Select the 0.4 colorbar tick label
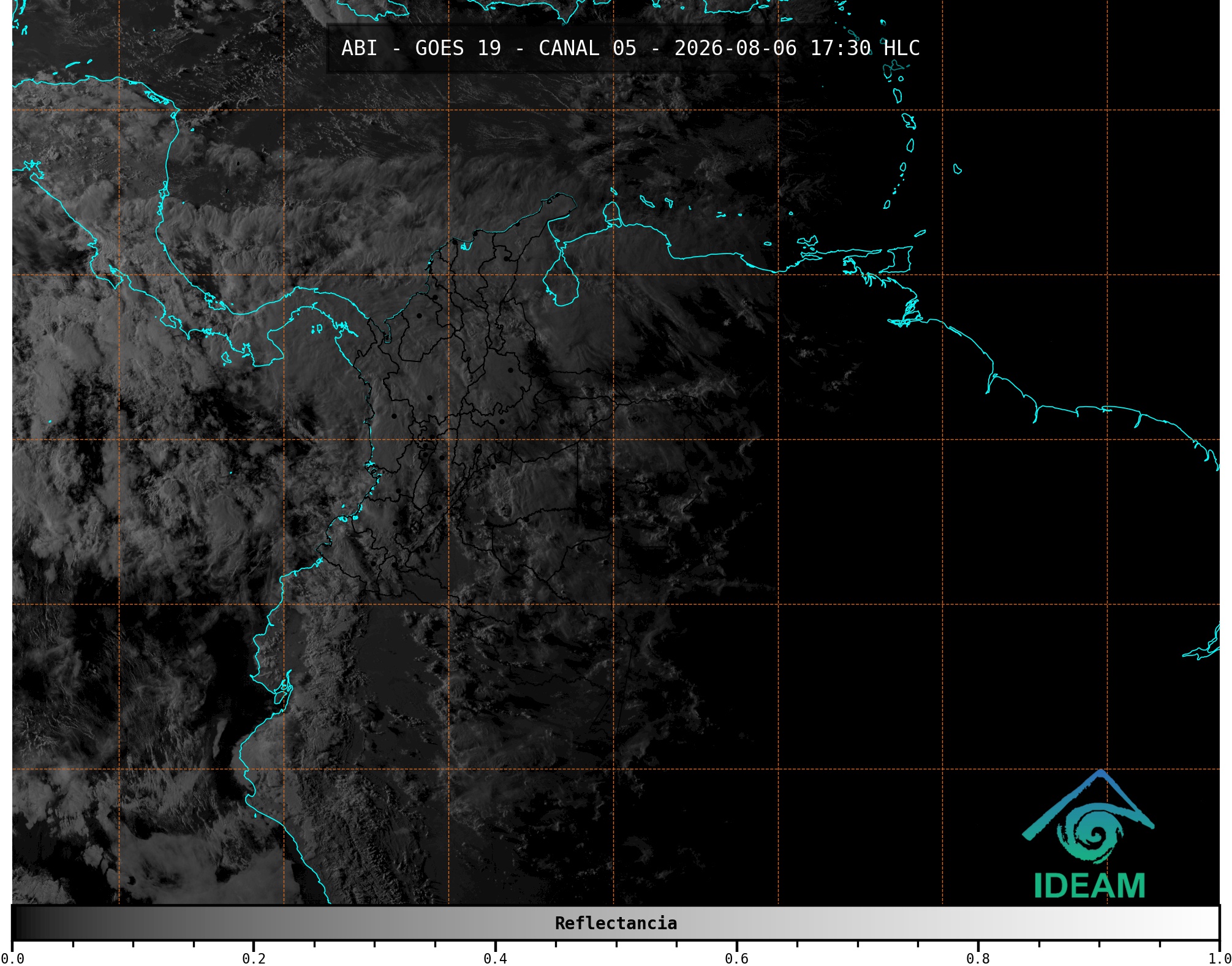The width and height of the screenshot is (1232, 966). point(495,958)
